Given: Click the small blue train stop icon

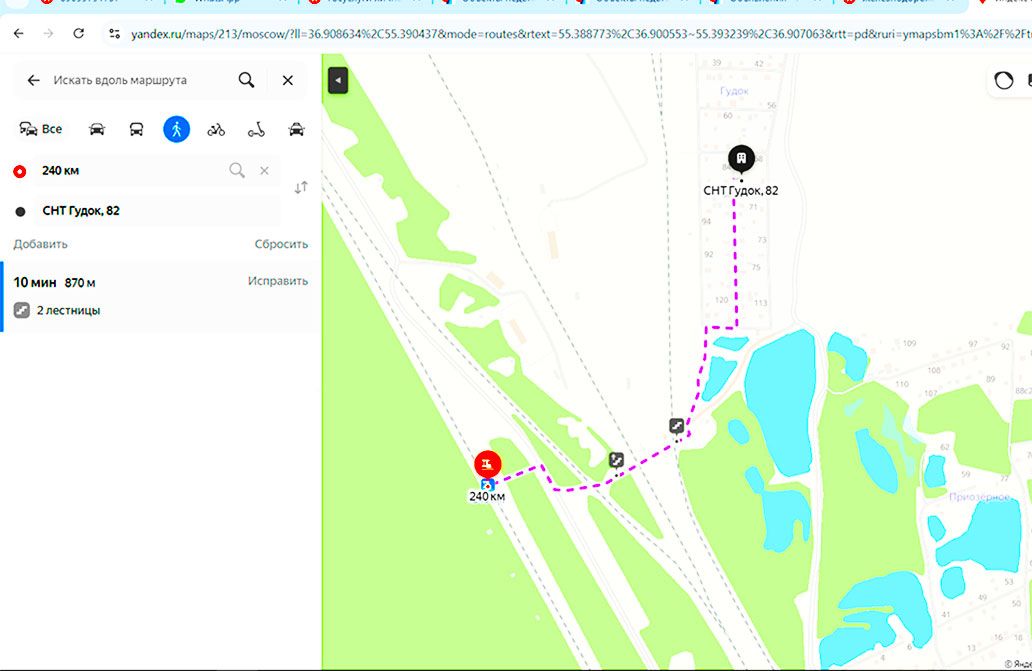Looking at the screenshot, I should (488, 485).
